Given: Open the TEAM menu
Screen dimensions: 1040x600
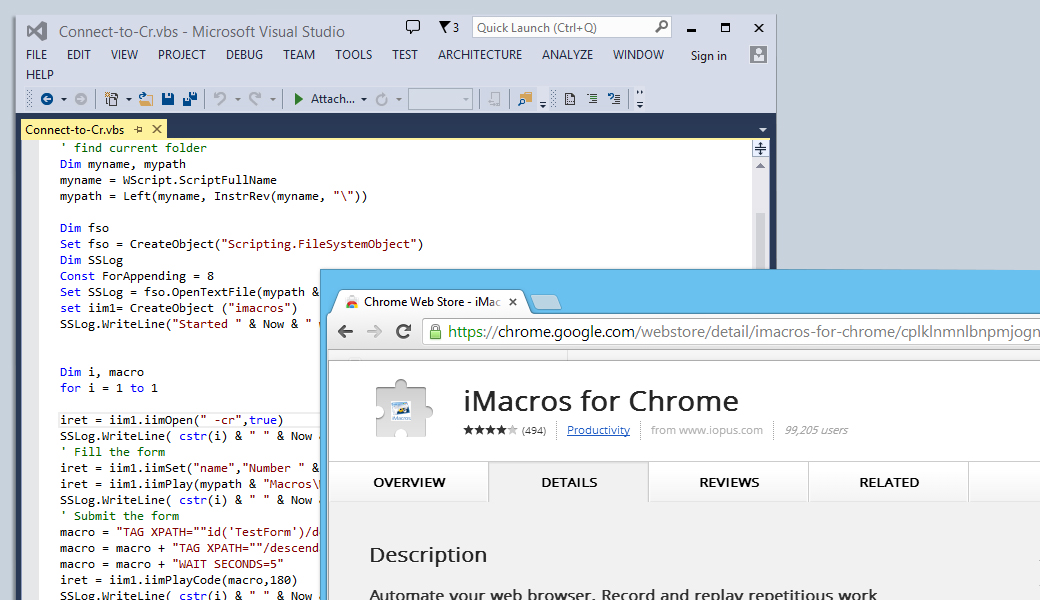Looking at the screenshot, I should [298, 55].
